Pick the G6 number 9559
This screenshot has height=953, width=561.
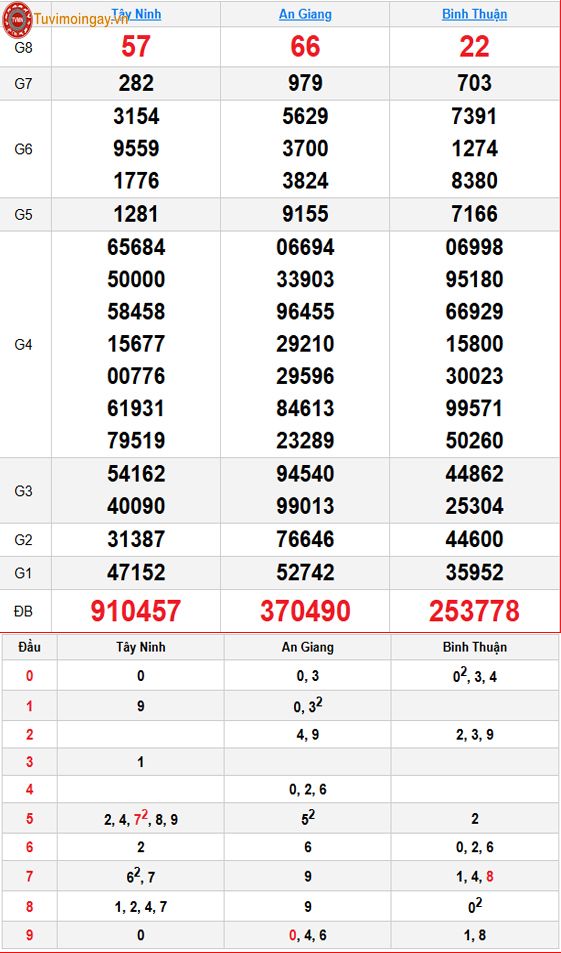(136, 148)
